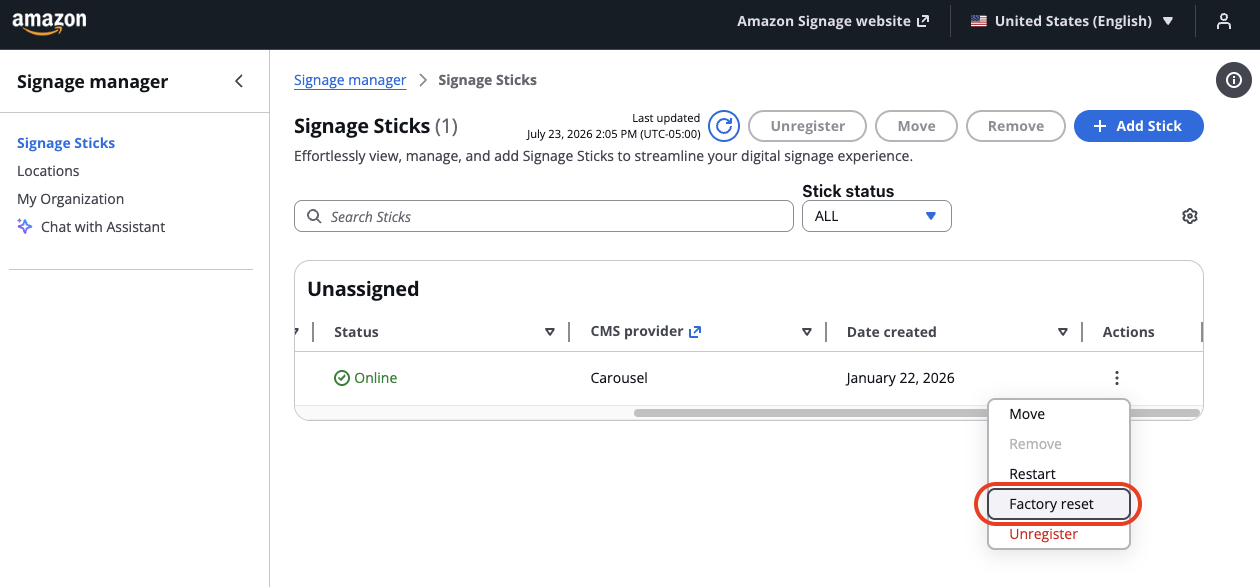1260x587 pixels.
Task: Open the three-dot Actions menu
Action: tap(1117, 378)
